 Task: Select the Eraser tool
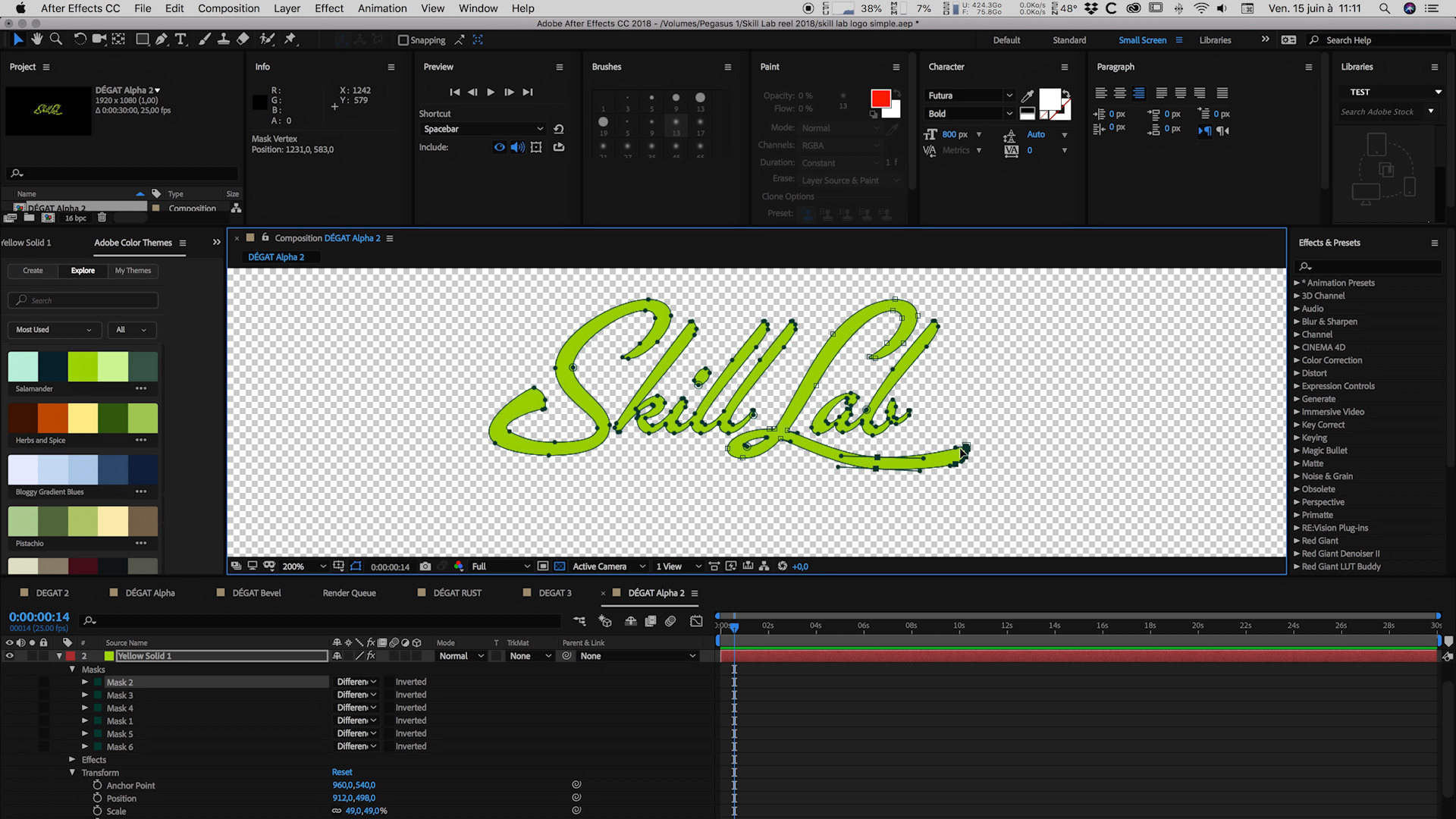pyautogui.click(x=243, y=39)
